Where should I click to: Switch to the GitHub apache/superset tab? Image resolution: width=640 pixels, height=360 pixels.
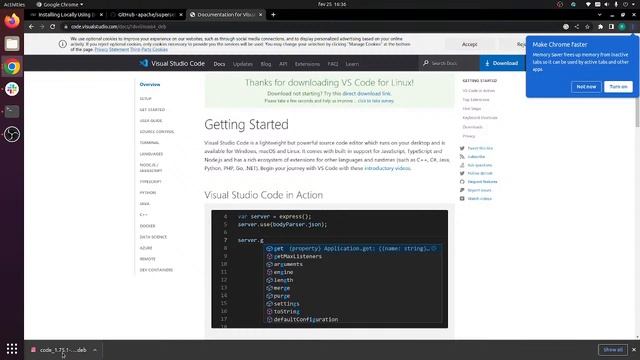[x=146, y=15]
